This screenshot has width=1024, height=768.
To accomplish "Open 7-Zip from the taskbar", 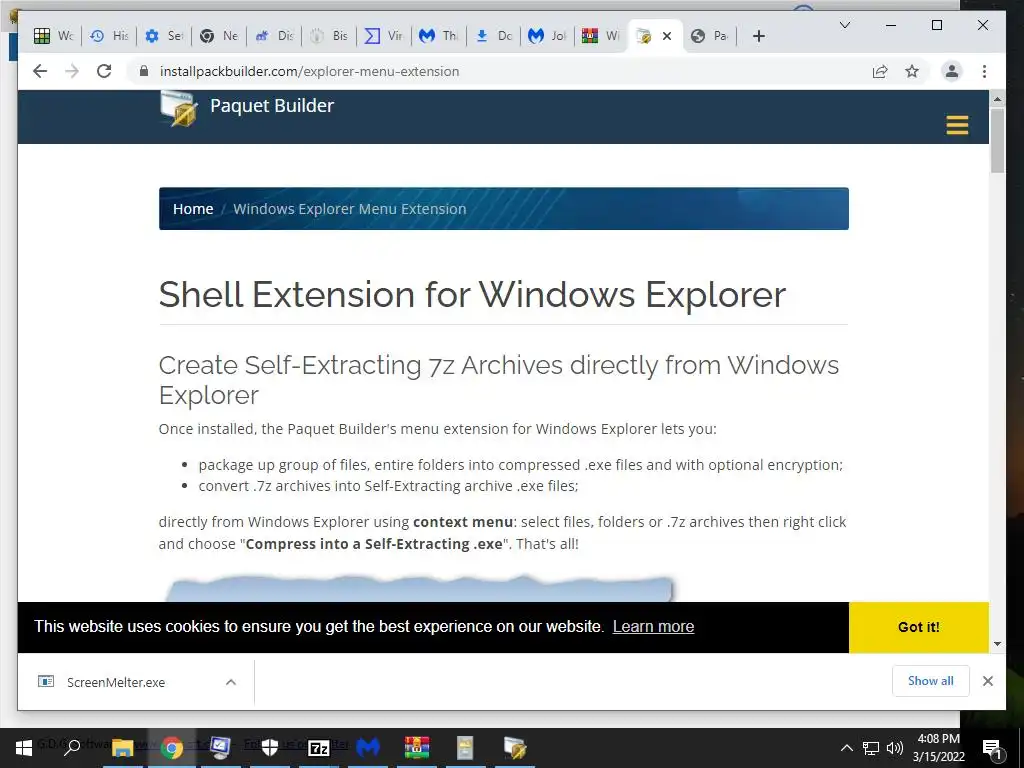I will click(319, 748).
